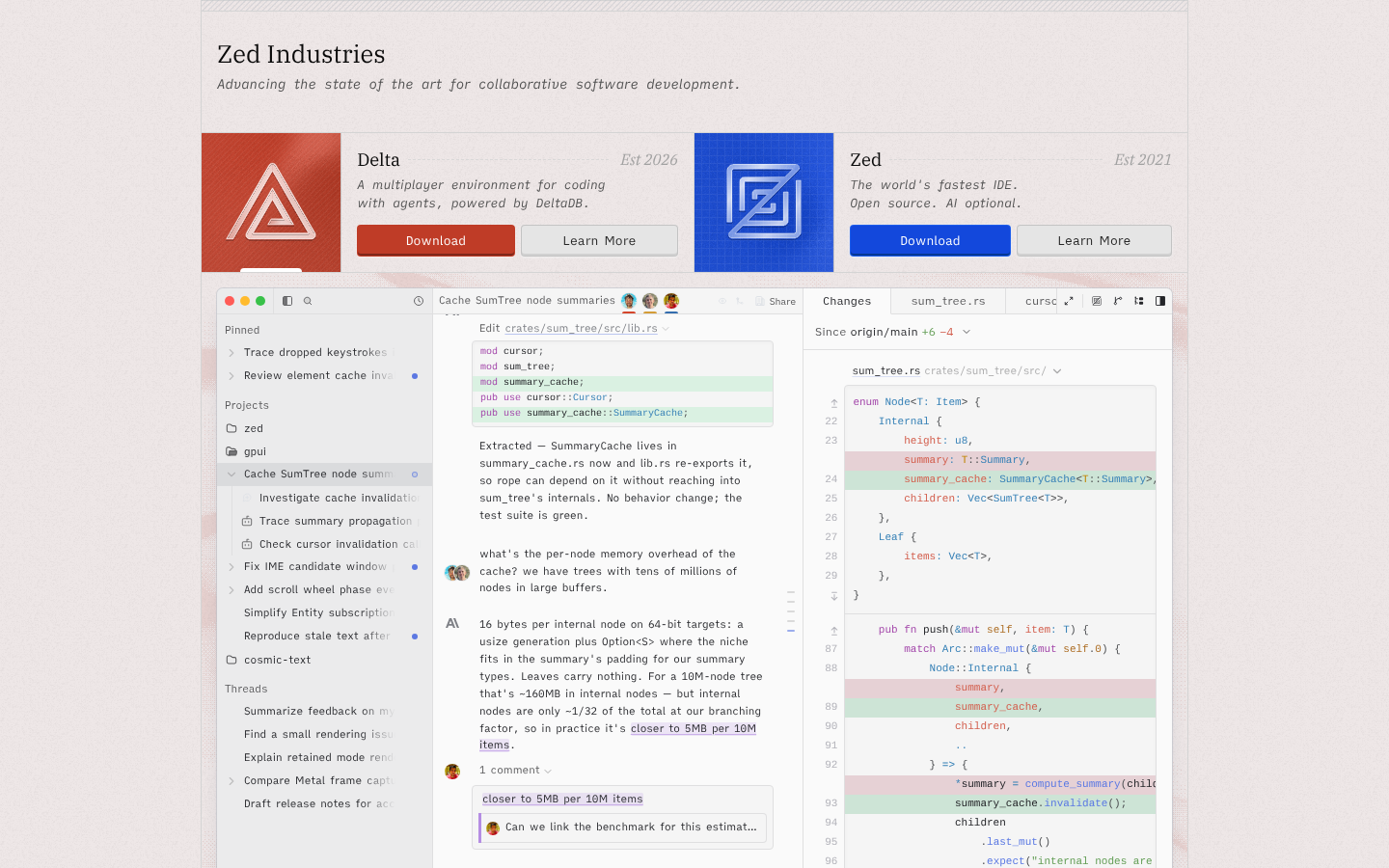Toggle the right panel dock icon

1160,301
